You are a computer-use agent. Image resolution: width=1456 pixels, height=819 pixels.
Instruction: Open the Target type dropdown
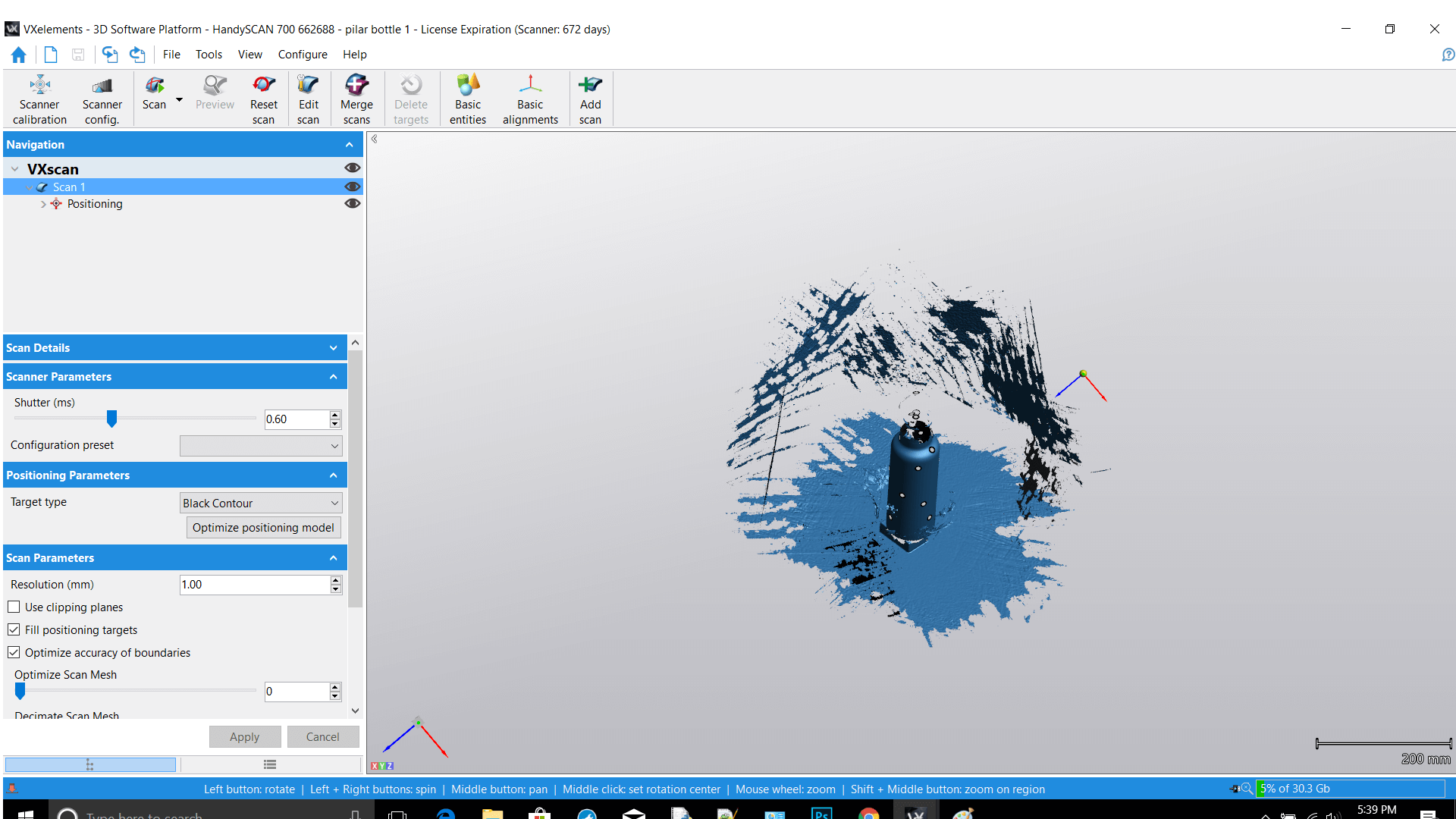tap(261, 503)
